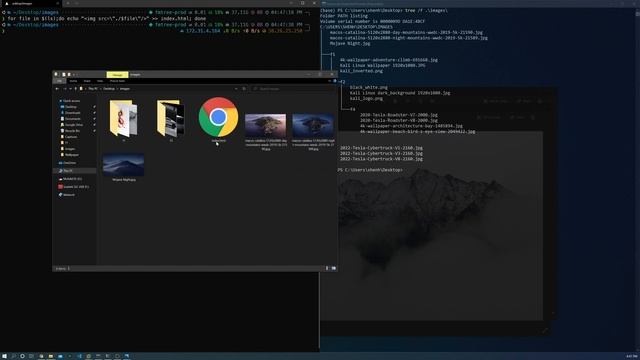Click the PowerShell prompt line 'PS C:\Users\shenh\Desktop>'
The image size is (640, 360).
(x=370, y=170)
